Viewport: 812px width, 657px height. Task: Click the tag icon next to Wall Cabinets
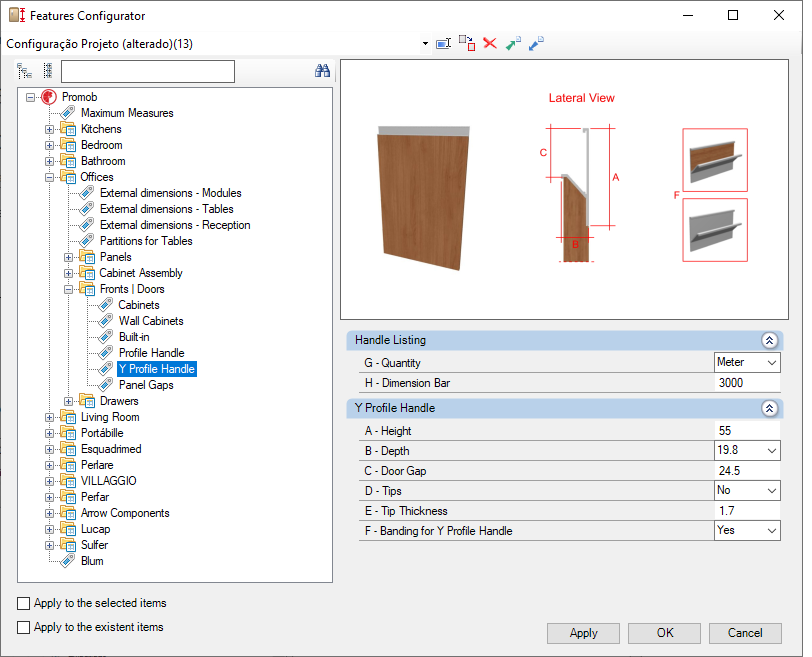tap(106, 321)
